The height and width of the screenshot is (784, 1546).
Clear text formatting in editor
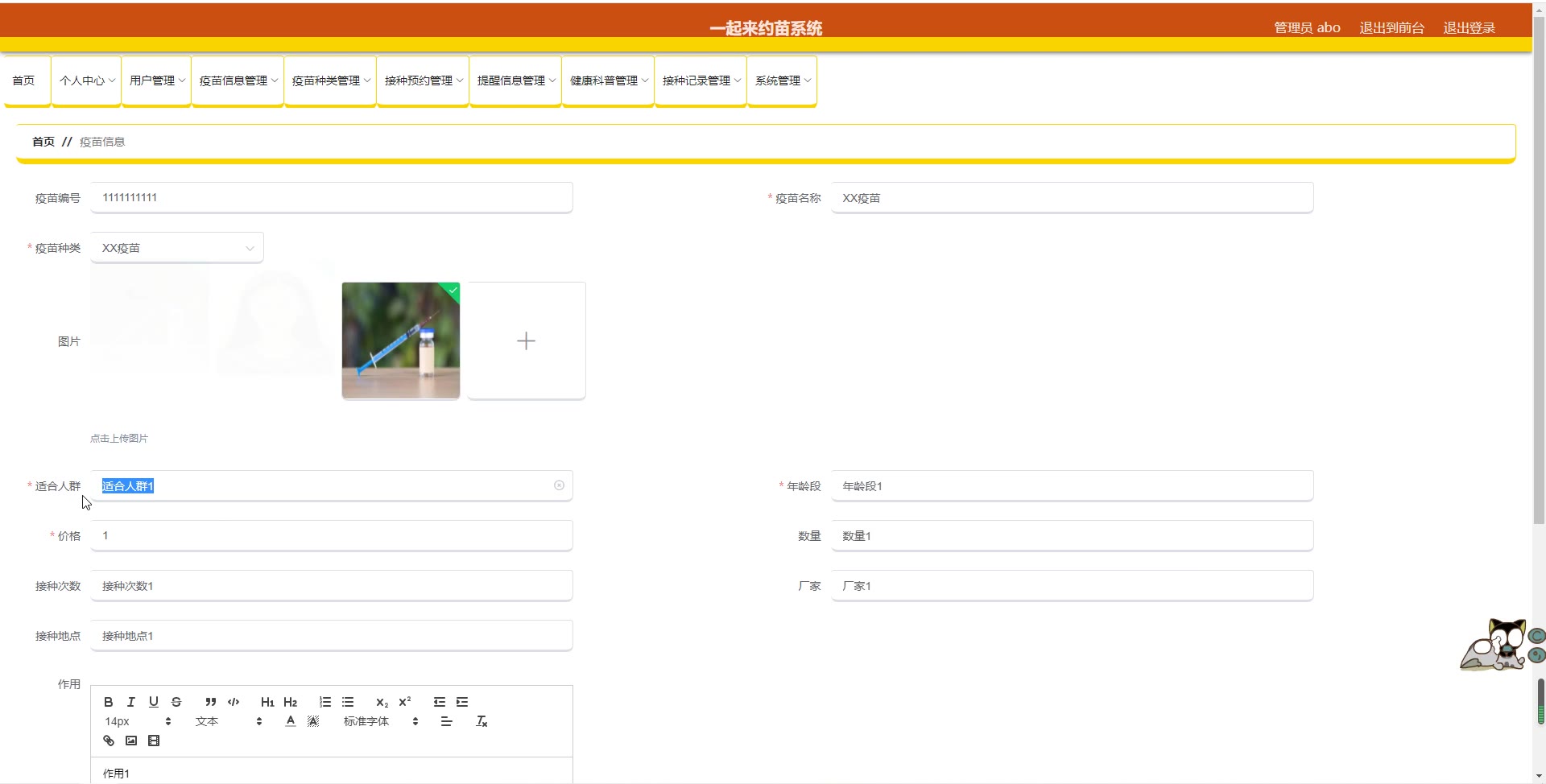(482, 721)
